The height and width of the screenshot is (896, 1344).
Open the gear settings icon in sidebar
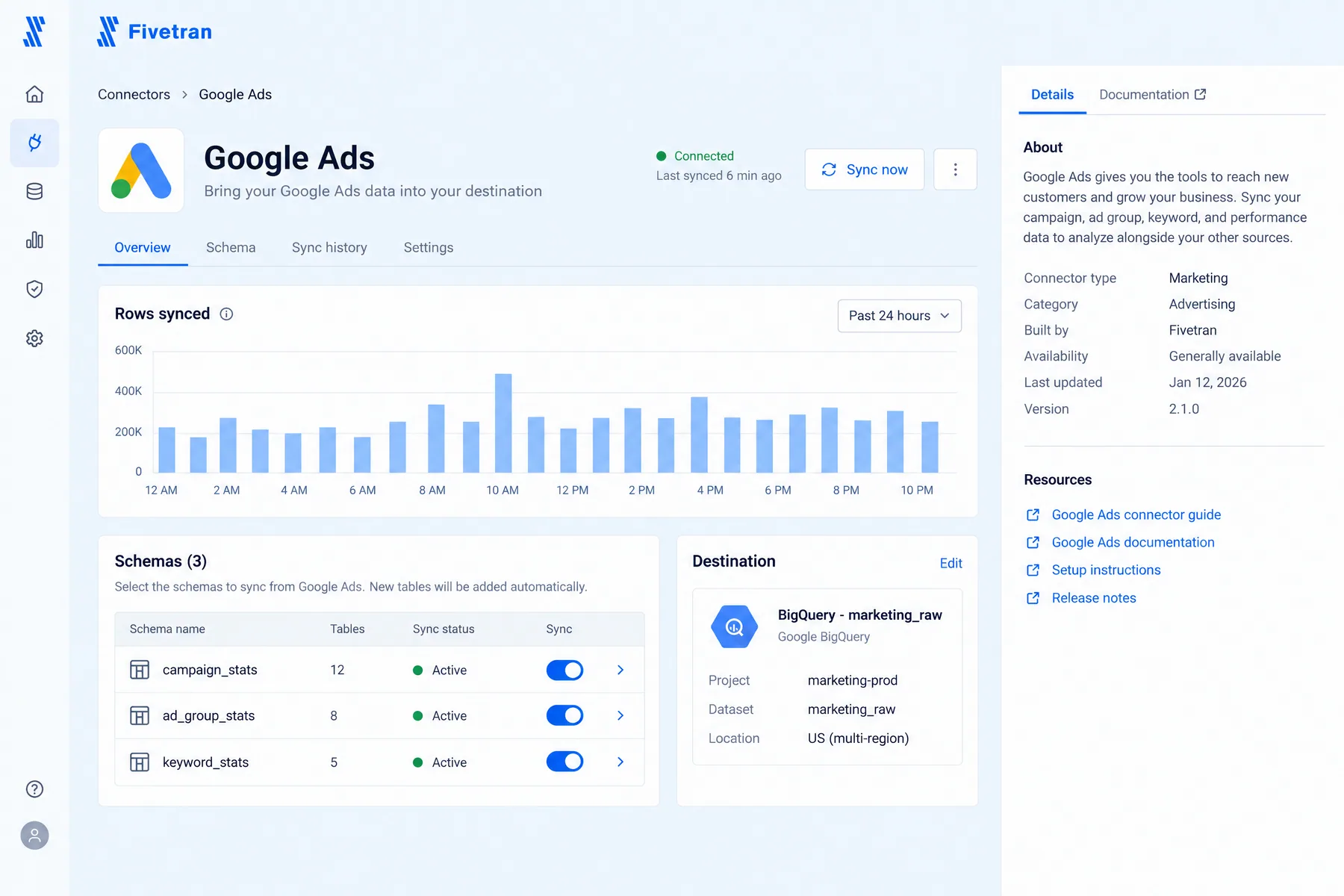34,338
